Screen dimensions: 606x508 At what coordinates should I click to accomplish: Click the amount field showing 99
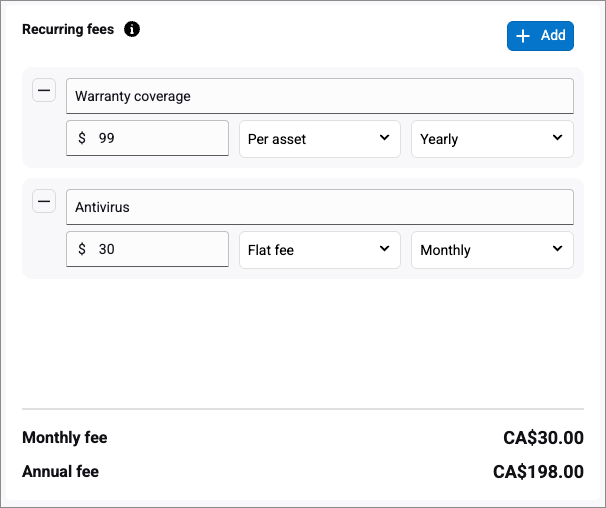(155, 139)
